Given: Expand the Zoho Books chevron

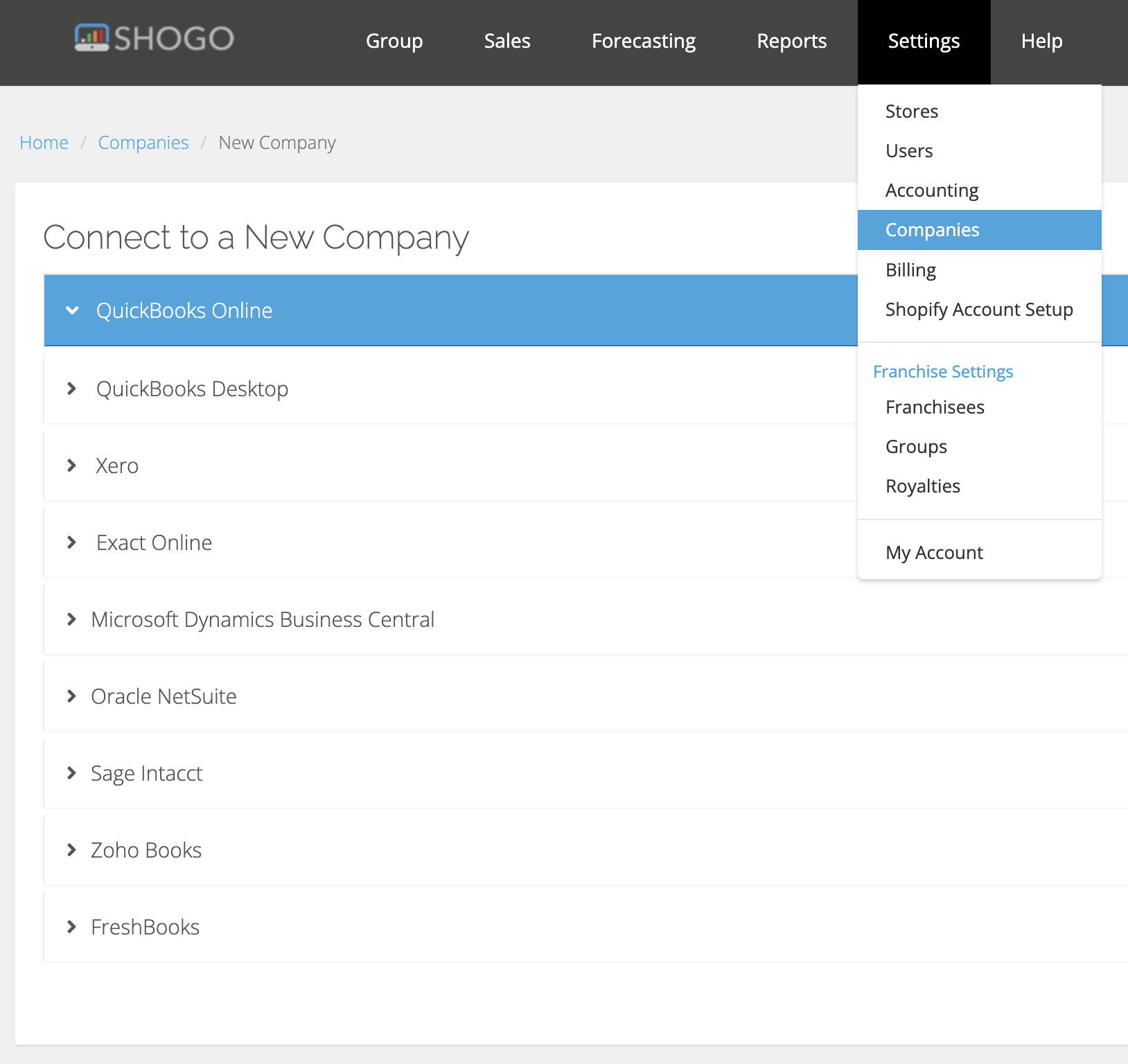Looking at the screenshot, I should click(x=71, y=850).
